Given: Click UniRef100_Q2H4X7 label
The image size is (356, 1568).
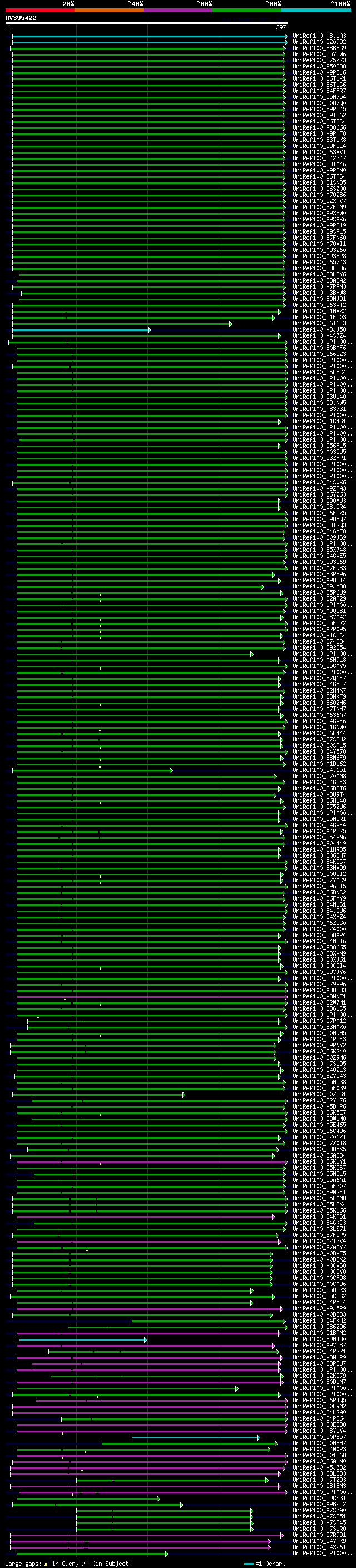Looking at the screenshot, I should coord(319,690).
